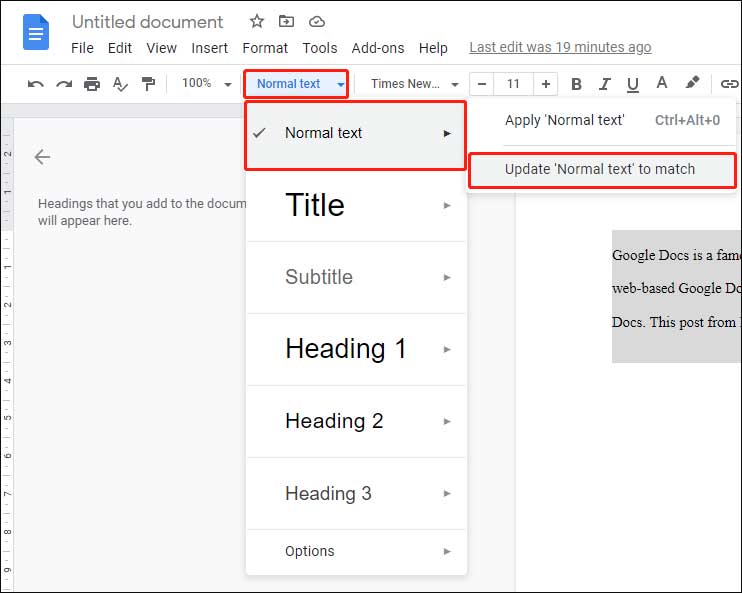
Task: Click Apply 'Normal text' in submenu
Action: click(602, 120)
